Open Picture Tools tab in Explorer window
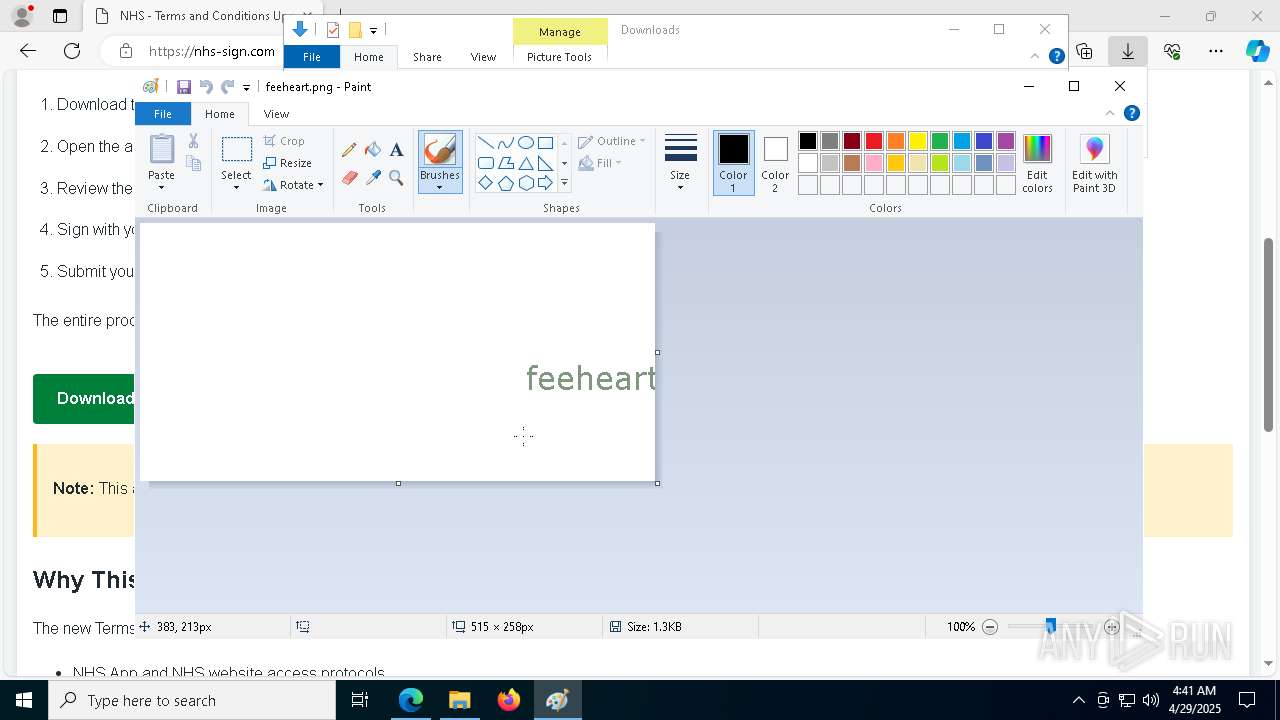1280x720 pixels. [x=559, y=57]
